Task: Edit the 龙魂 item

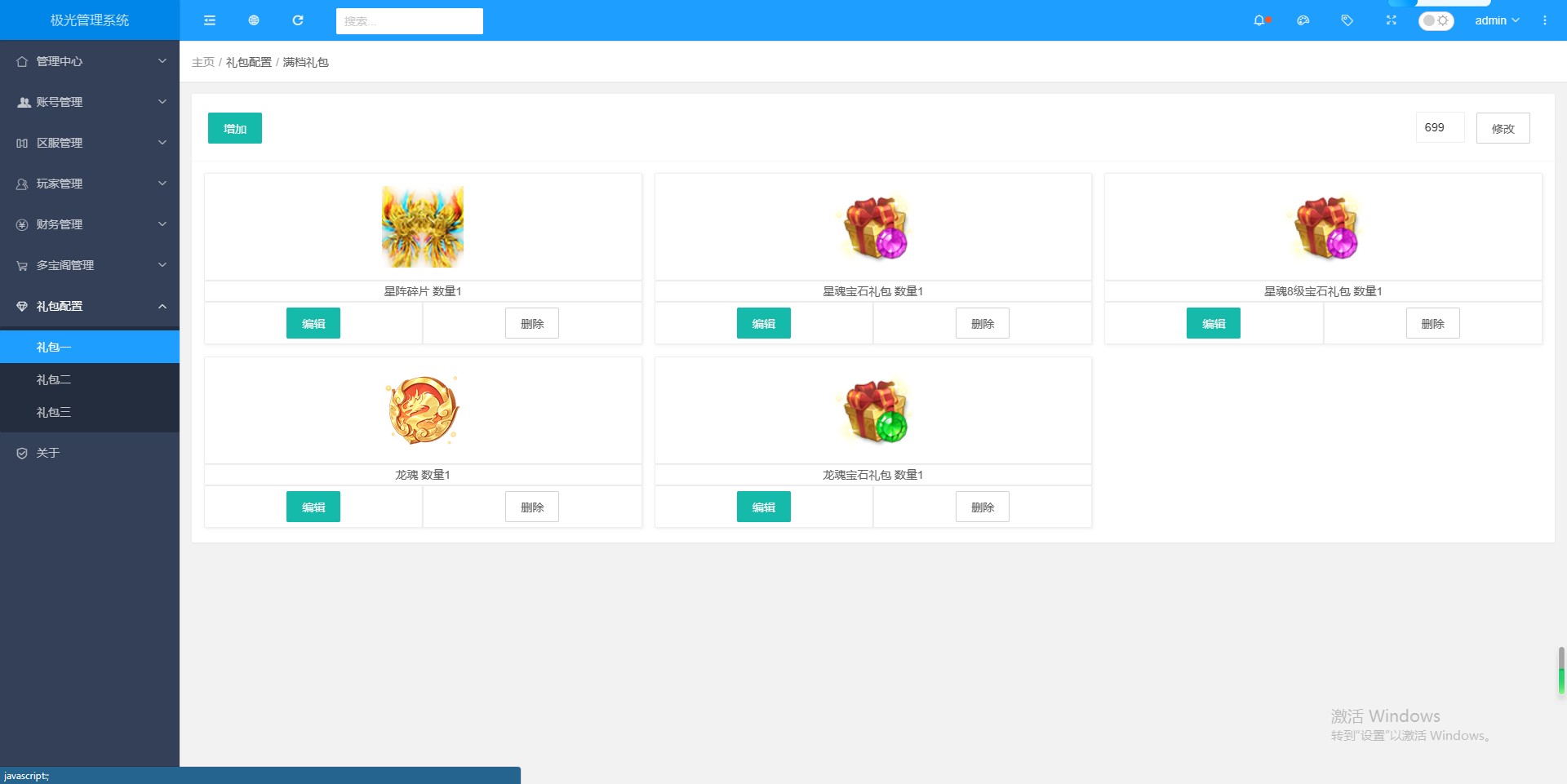Action: coord(313,507)
